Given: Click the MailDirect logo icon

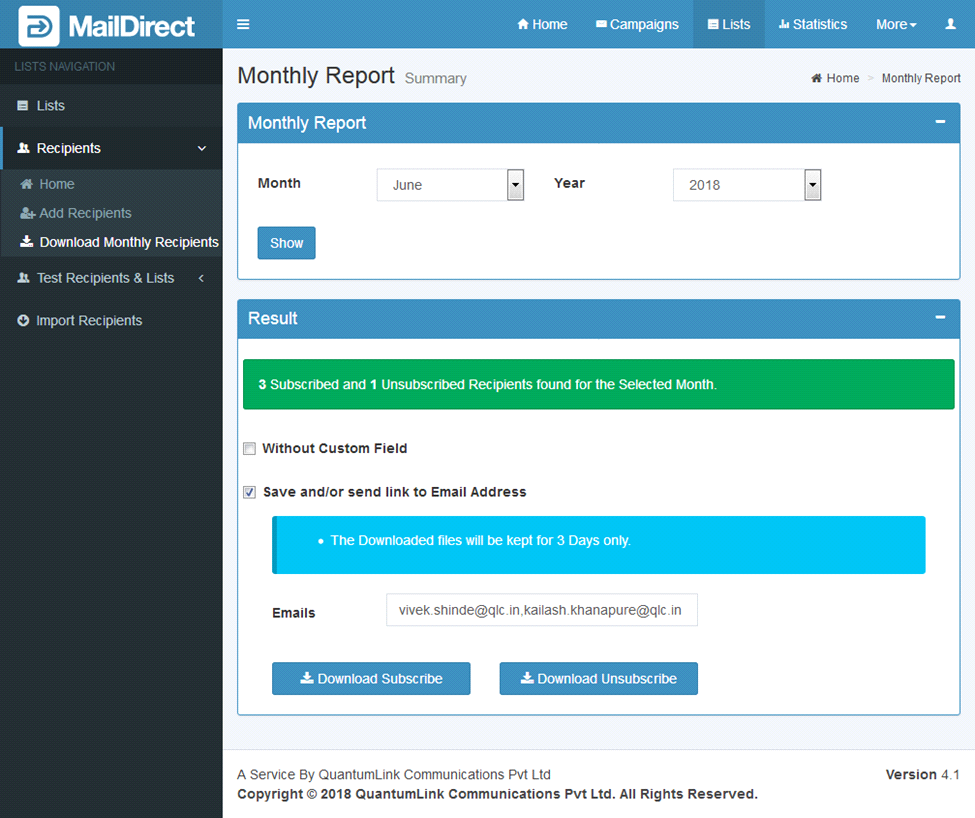Looking at the screenshot, I should pyautogui.click(x=39, y=26).
